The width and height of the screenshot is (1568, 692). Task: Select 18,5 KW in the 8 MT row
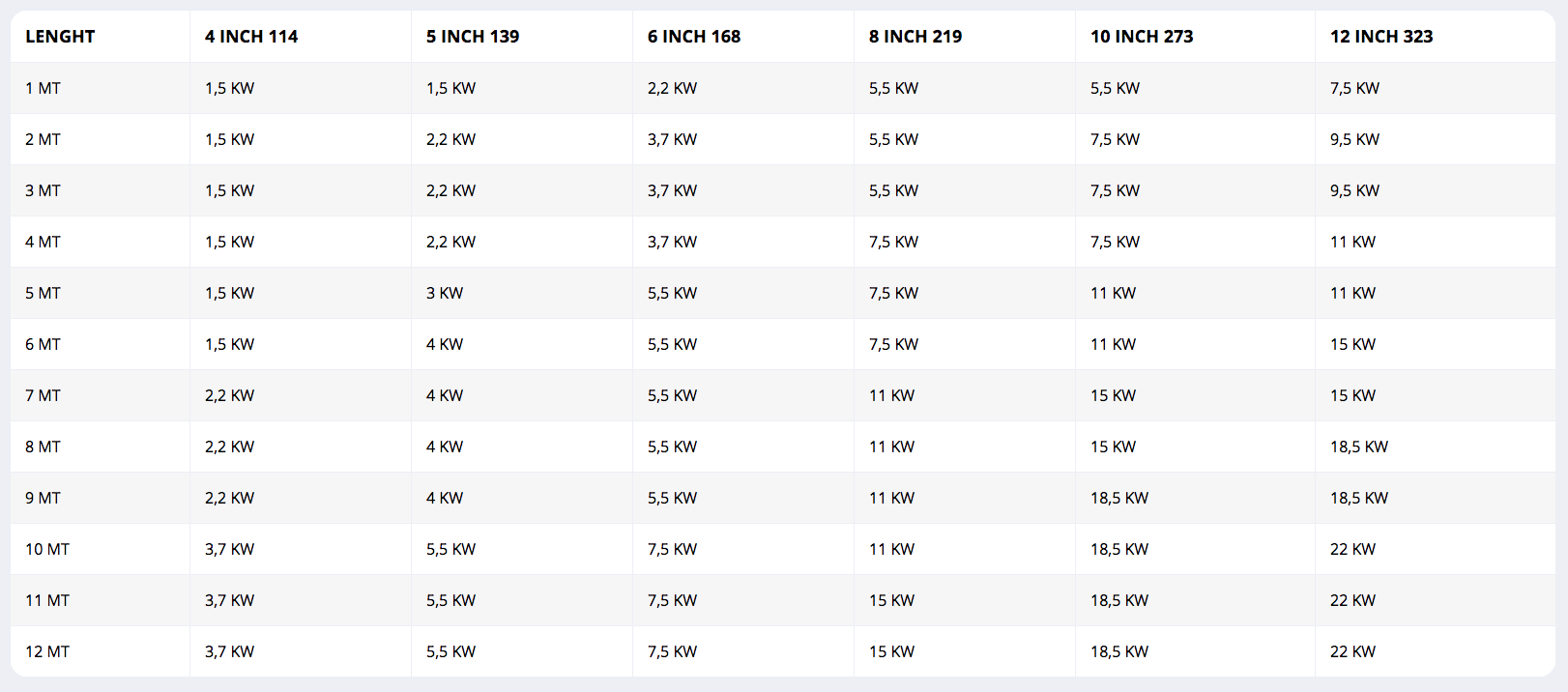[1358, 447]
